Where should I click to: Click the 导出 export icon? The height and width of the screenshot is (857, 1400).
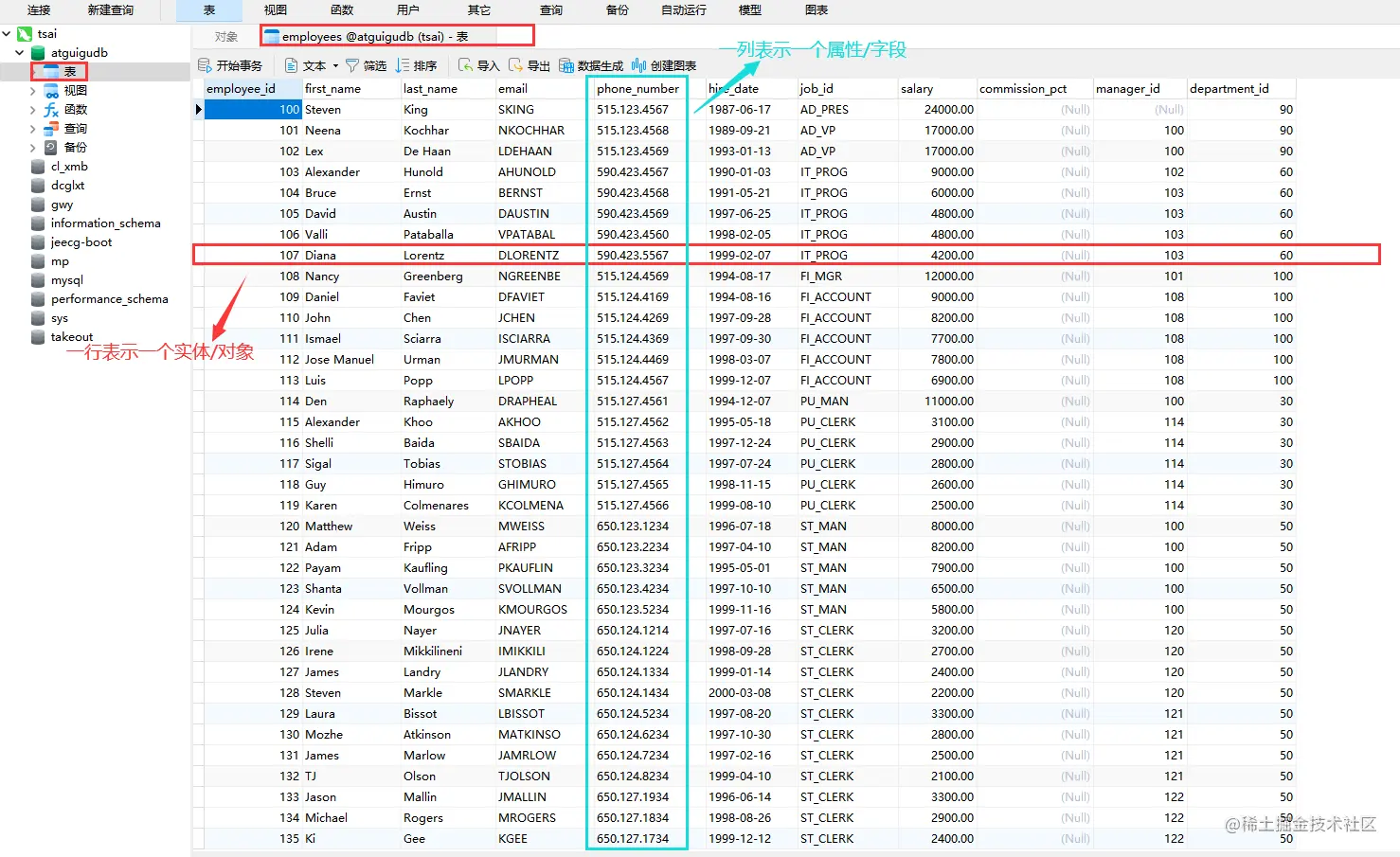(515, 65)
